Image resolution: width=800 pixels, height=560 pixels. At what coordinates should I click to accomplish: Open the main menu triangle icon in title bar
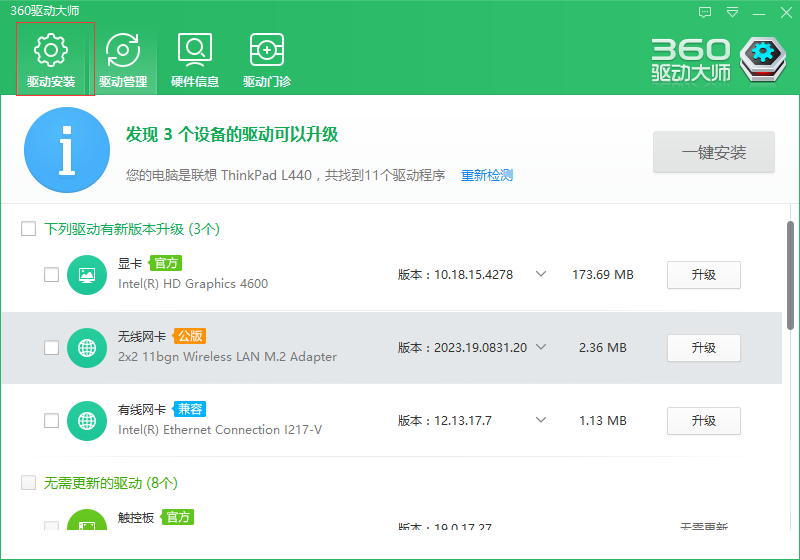click(732, 12)
